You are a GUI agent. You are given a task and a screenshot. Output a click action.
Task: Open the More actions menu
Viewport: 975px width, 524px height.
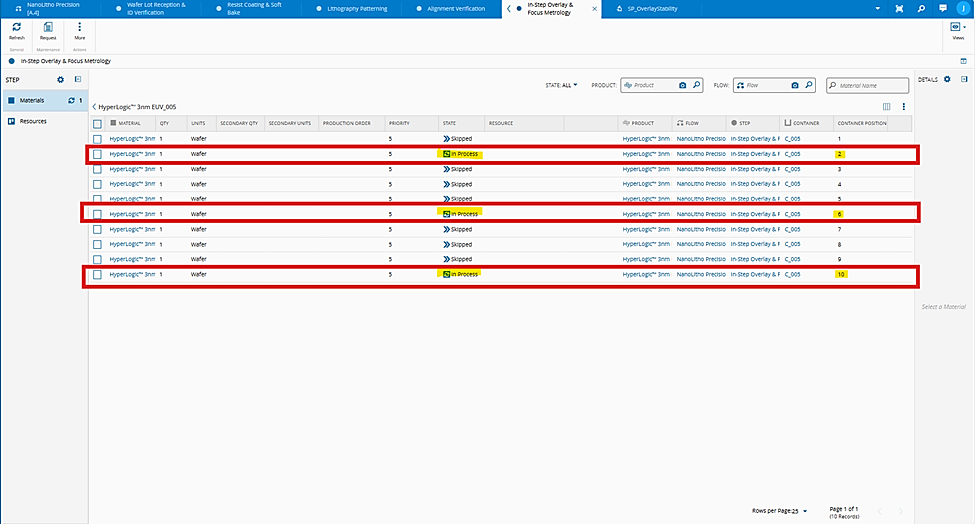click(x=80, y=29)
